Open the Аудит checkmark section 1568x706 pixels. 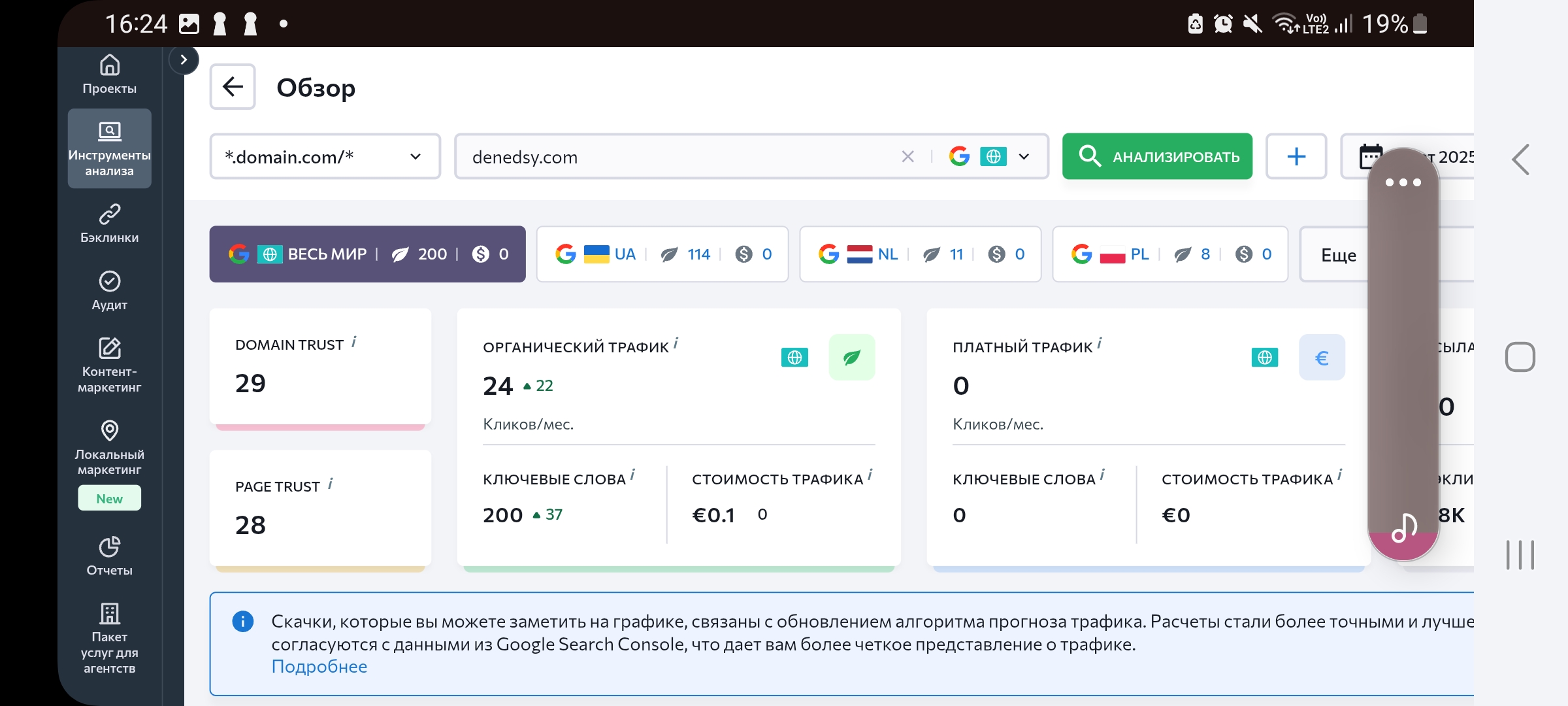[x=109, y=291]
